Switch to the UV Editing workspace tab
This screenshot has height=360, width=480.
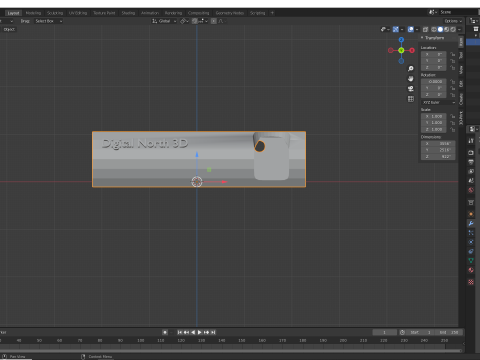78,13
